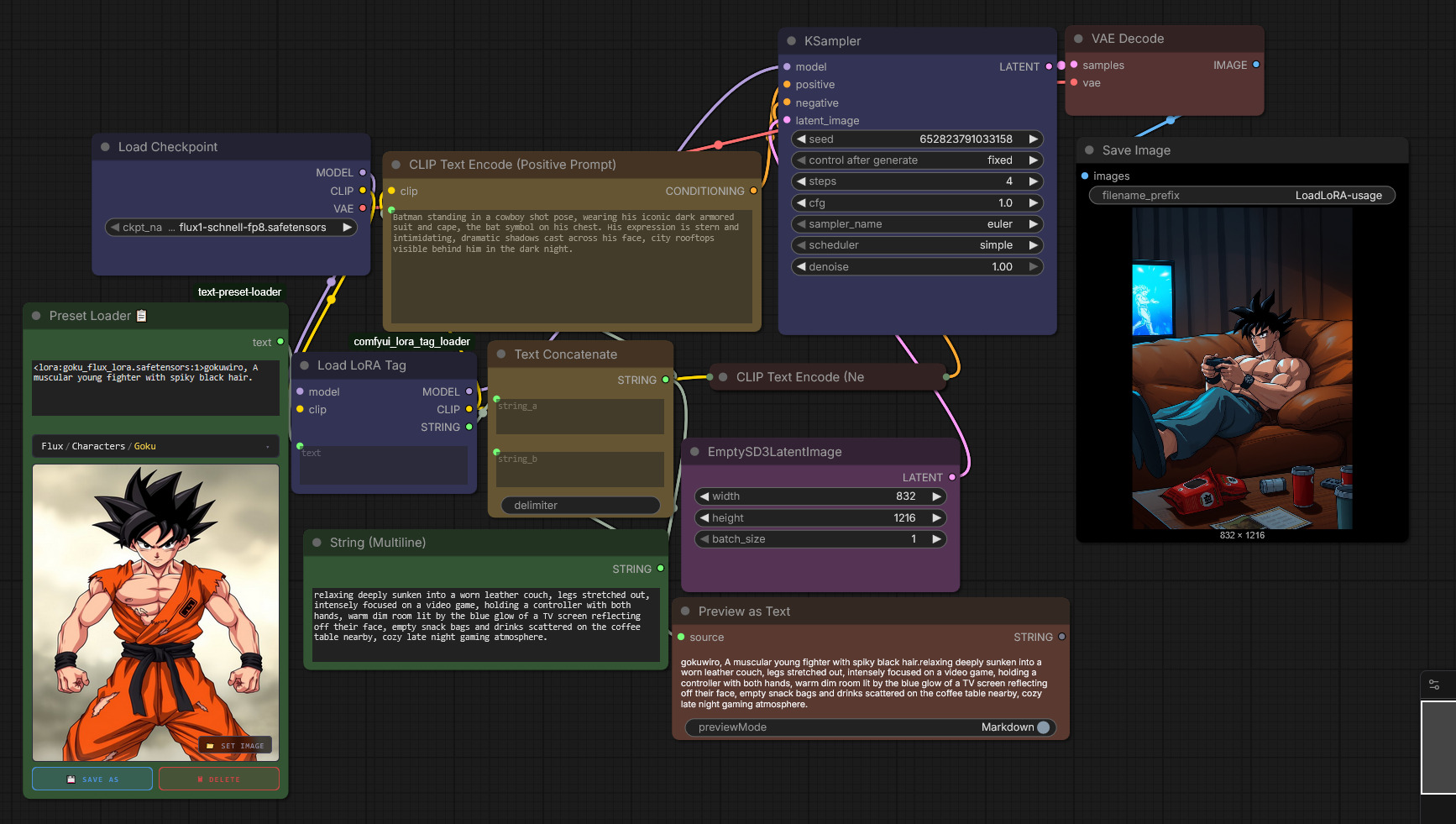Increase width using its right arrow
Image resolution: width=1456 pixels, height=824 pixels.
936,496
